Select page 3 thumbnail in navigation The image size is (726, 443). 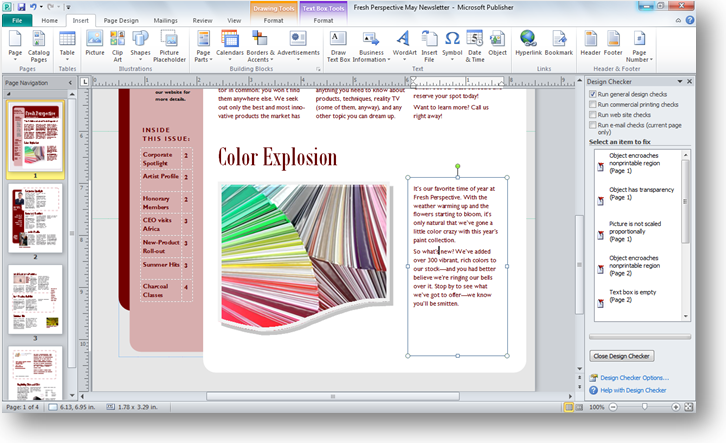click(x=35, y=299)
